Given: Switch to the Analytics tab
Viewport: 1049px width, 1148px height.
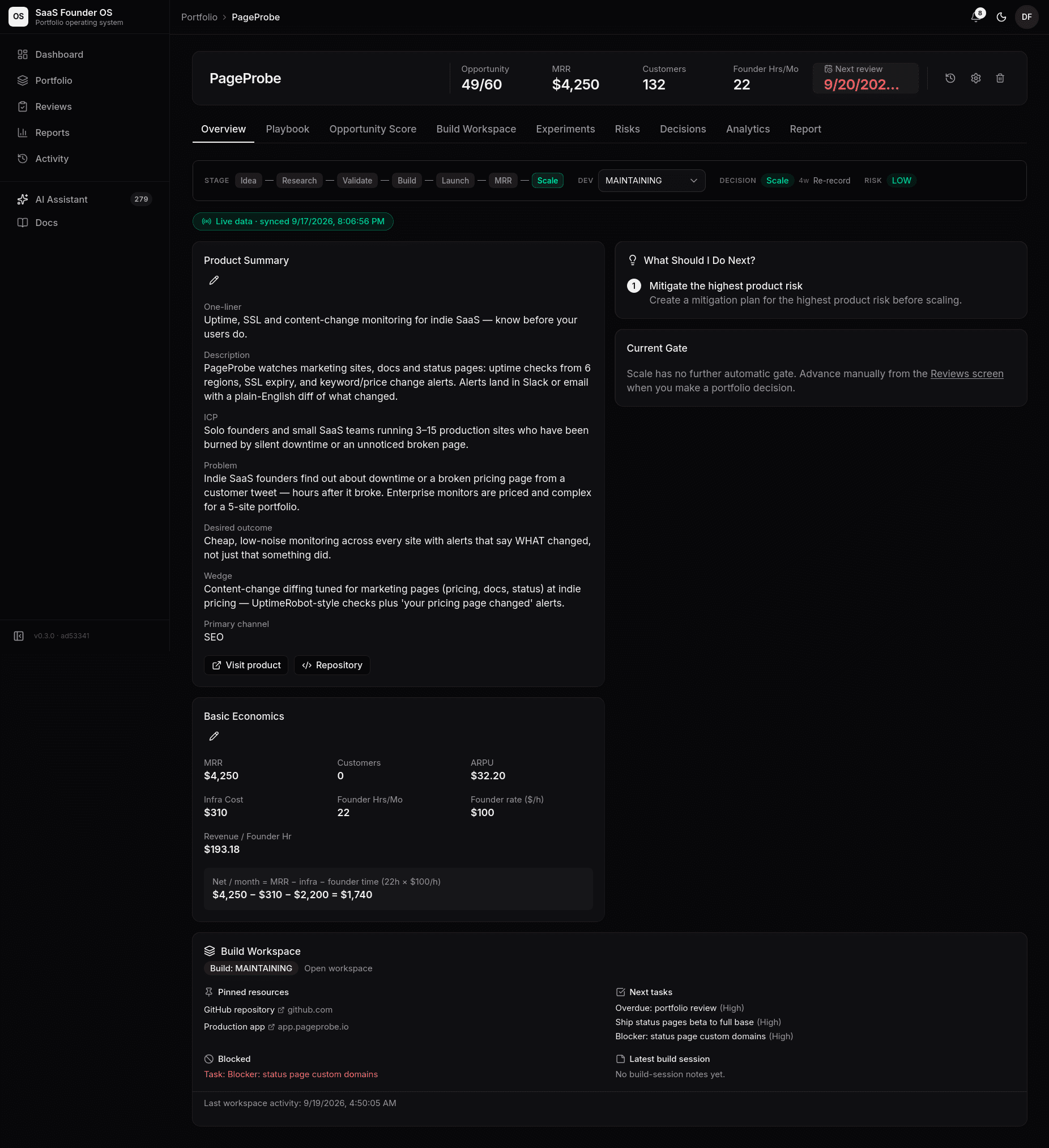Looking at the screenshot, I should [x=747, y=129].
